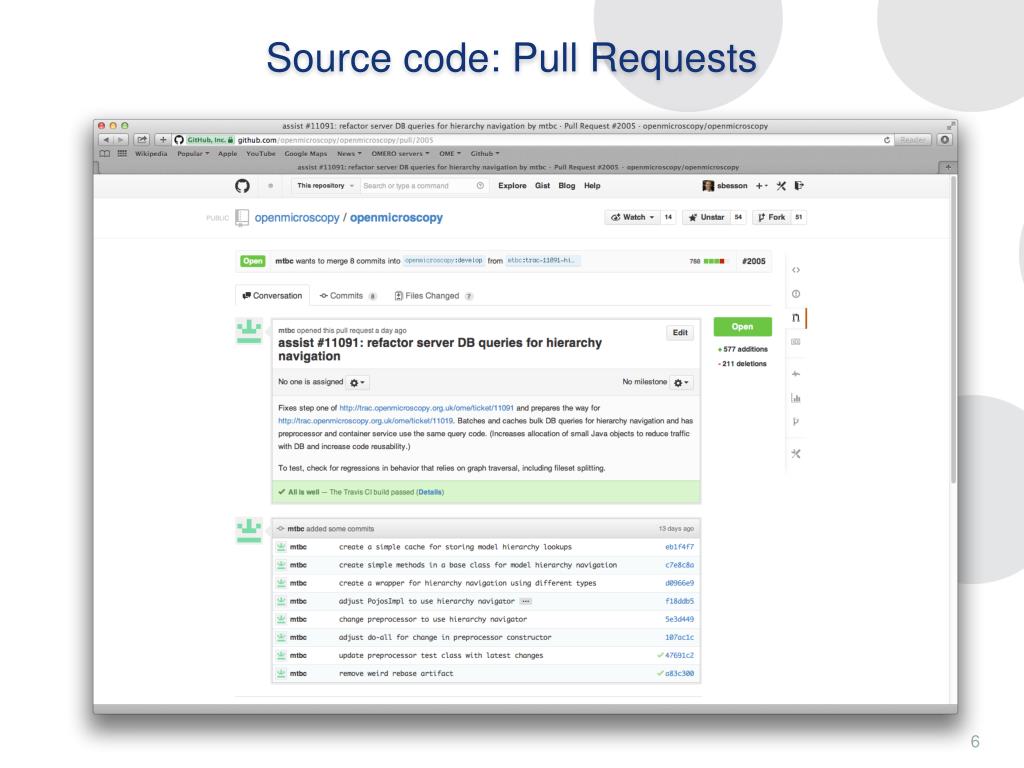Click Safari back navigation arrow
Screen dimensions: 1024x768
coord(106,140)
